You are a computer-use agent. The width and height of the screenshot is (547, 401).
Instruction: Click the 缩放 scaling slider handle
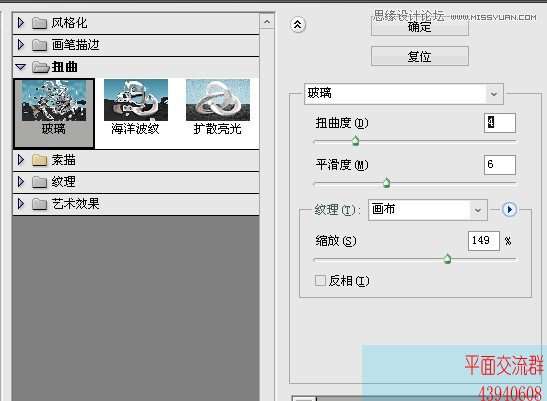pyautogui.click(x=447, y=259)
